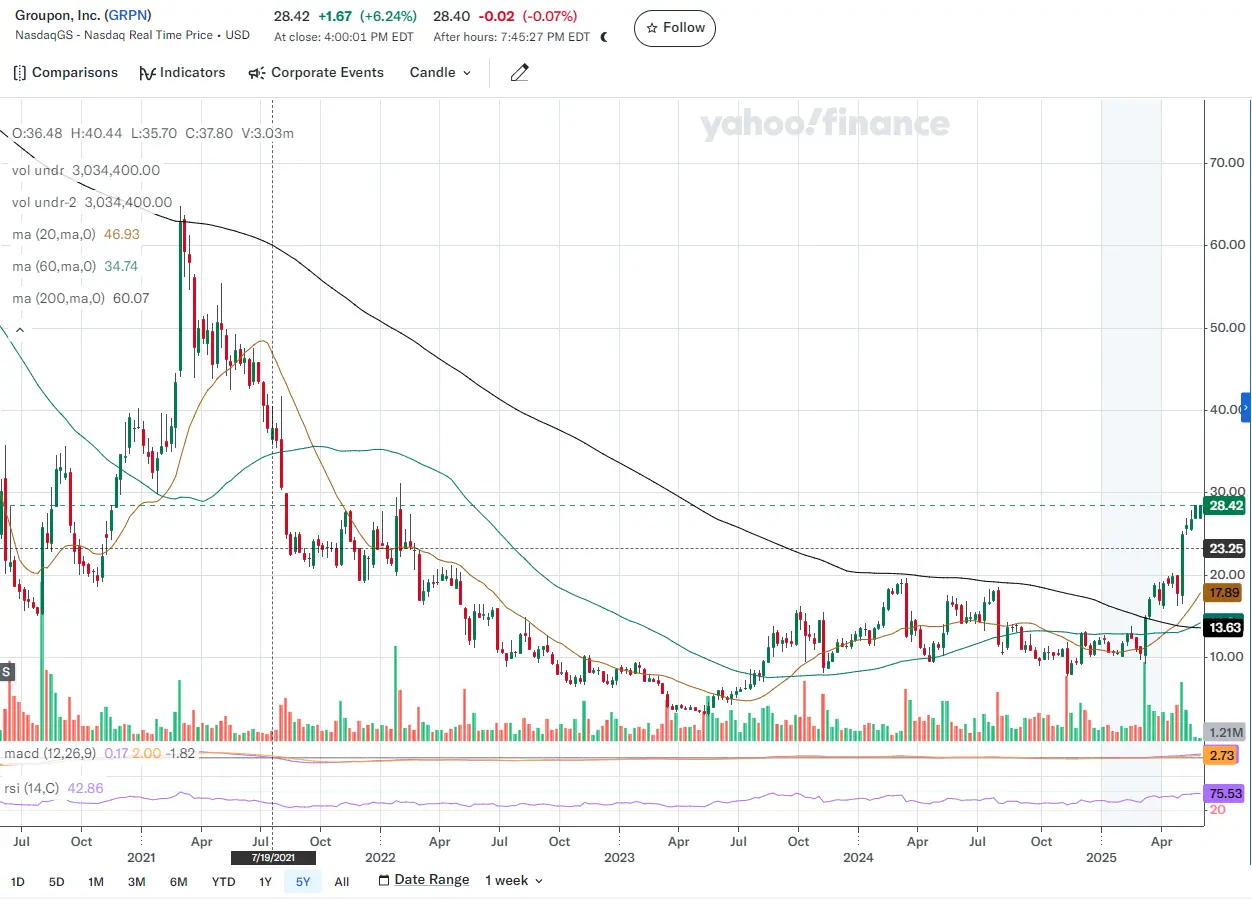The image size is (1252, 899).
Task: Click the macd (12,26,9) indicator label
Action: pyautogui.click(x=50, y=753)
